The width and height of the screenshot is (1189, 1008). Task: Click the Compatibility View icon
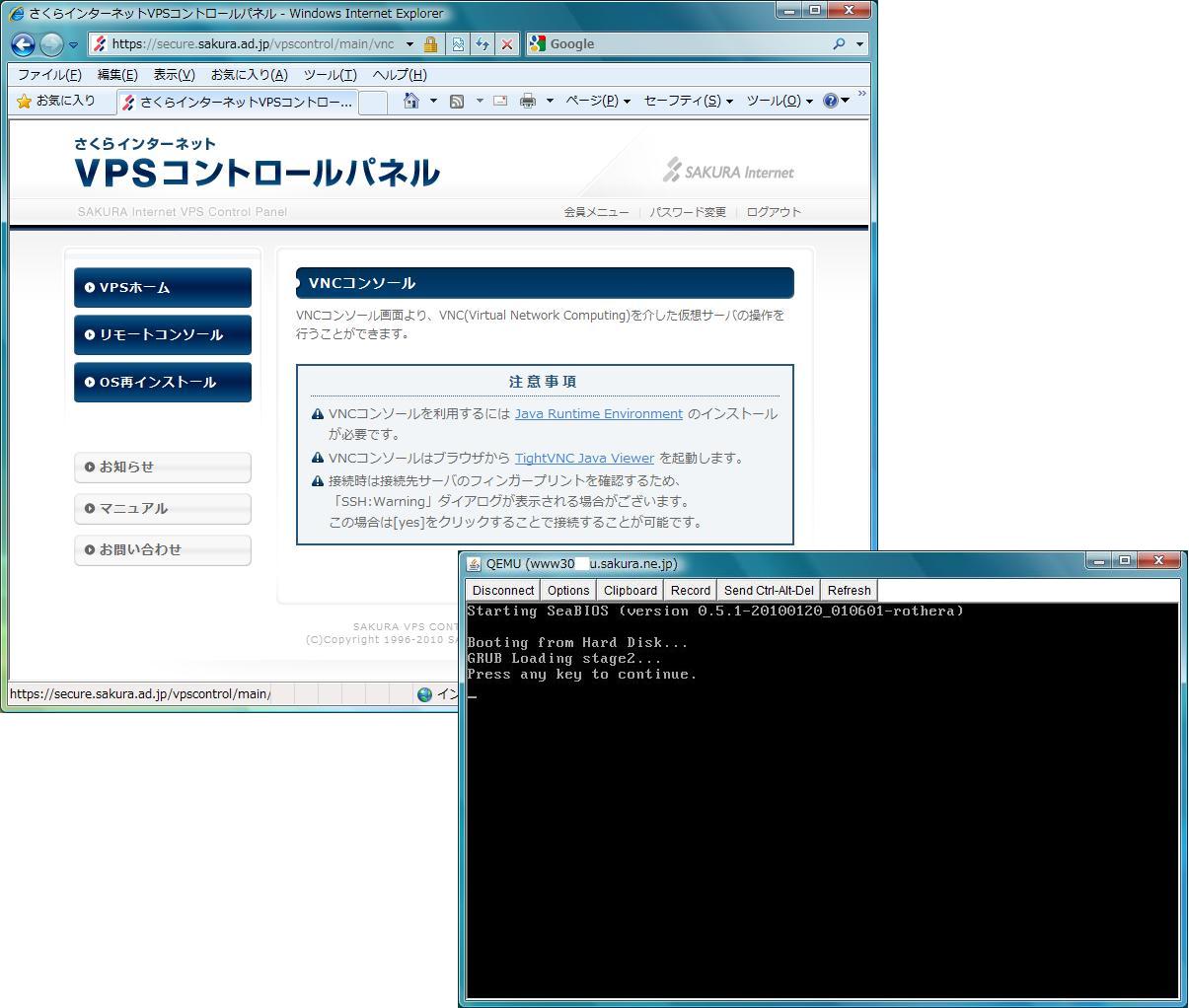click(458, 44)
